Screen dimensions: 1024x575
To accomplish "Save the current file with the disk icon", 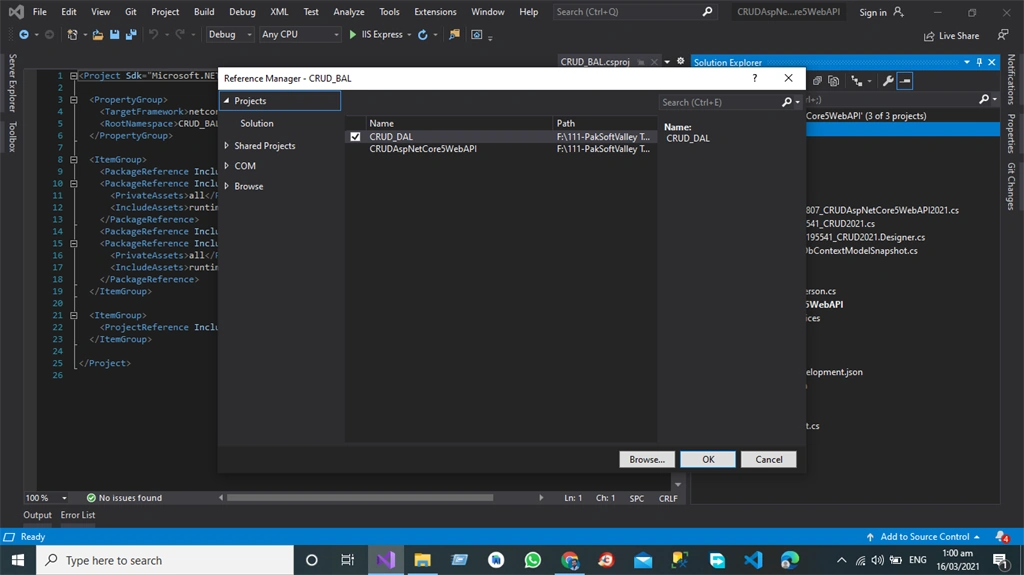I will [x=114, y=35].
